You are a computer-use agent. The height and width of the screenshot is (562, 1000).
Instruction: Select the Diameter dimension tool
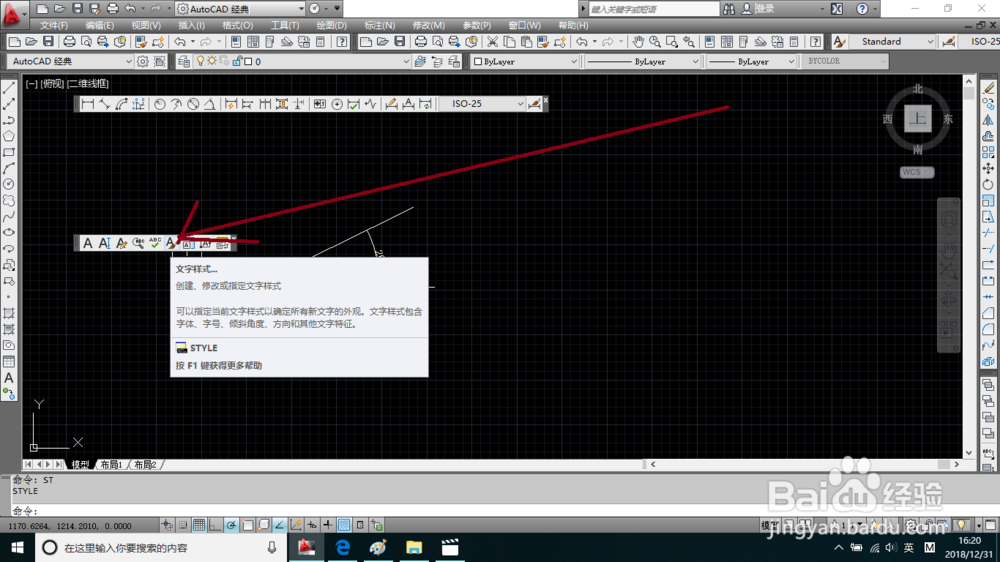tap(193, 104)
